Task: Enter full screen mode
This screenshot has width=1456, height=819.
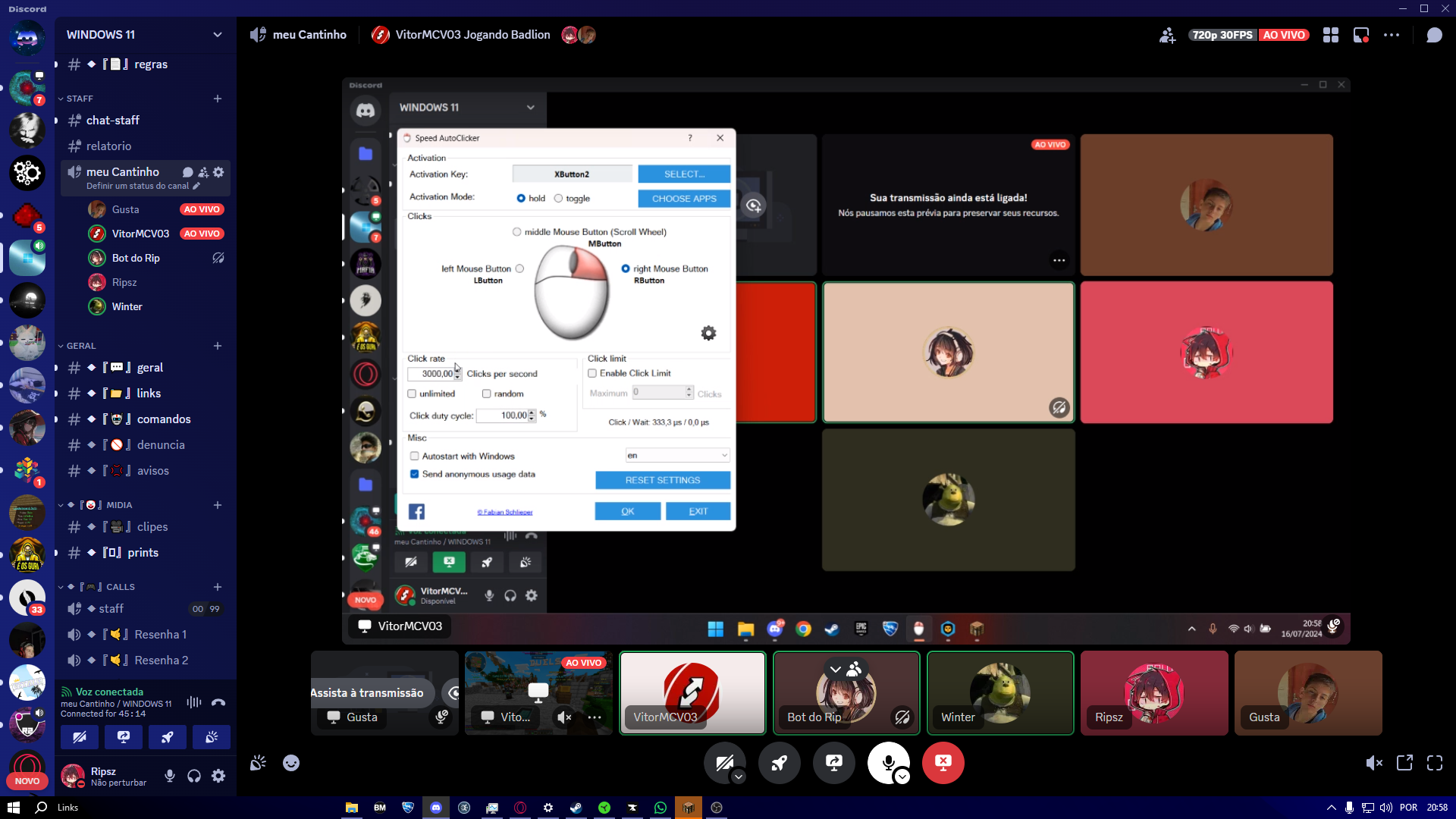Action: [1435, 763]
